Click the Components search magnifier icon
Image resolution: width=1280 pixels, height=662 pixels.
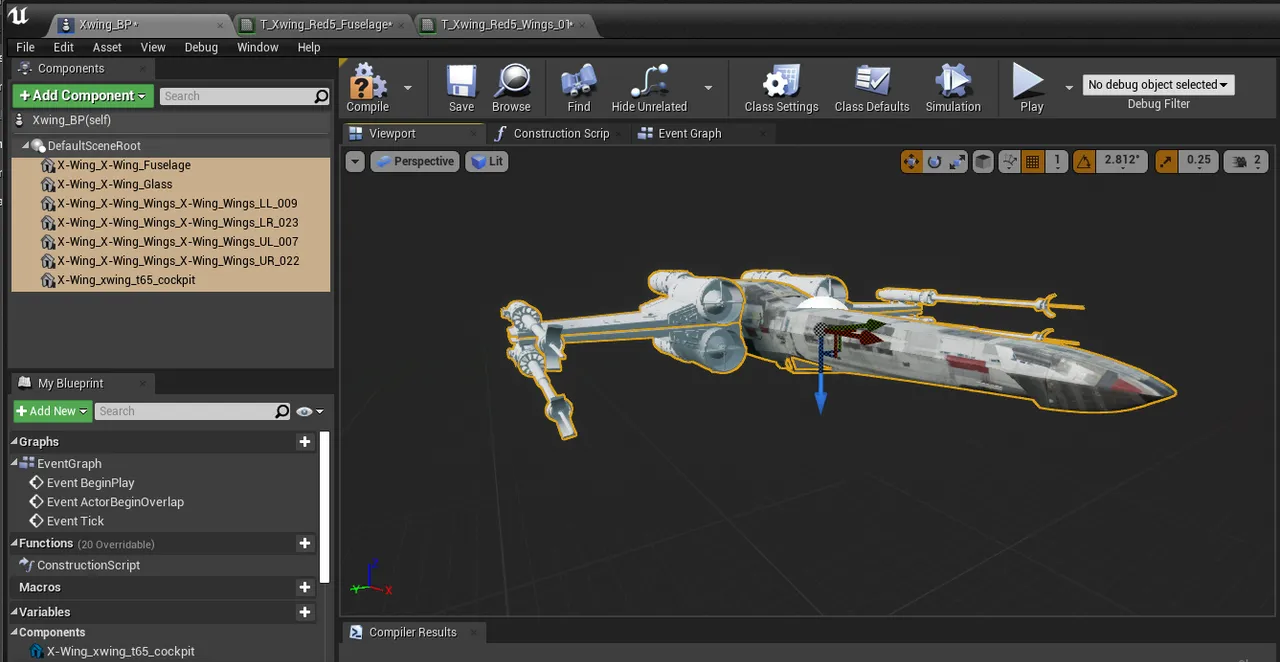(321, 96)
